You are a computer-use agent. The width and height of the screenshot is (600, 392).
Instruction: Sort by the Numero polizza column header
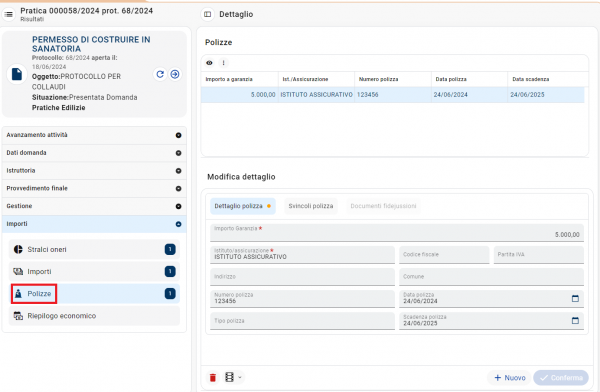393,79
